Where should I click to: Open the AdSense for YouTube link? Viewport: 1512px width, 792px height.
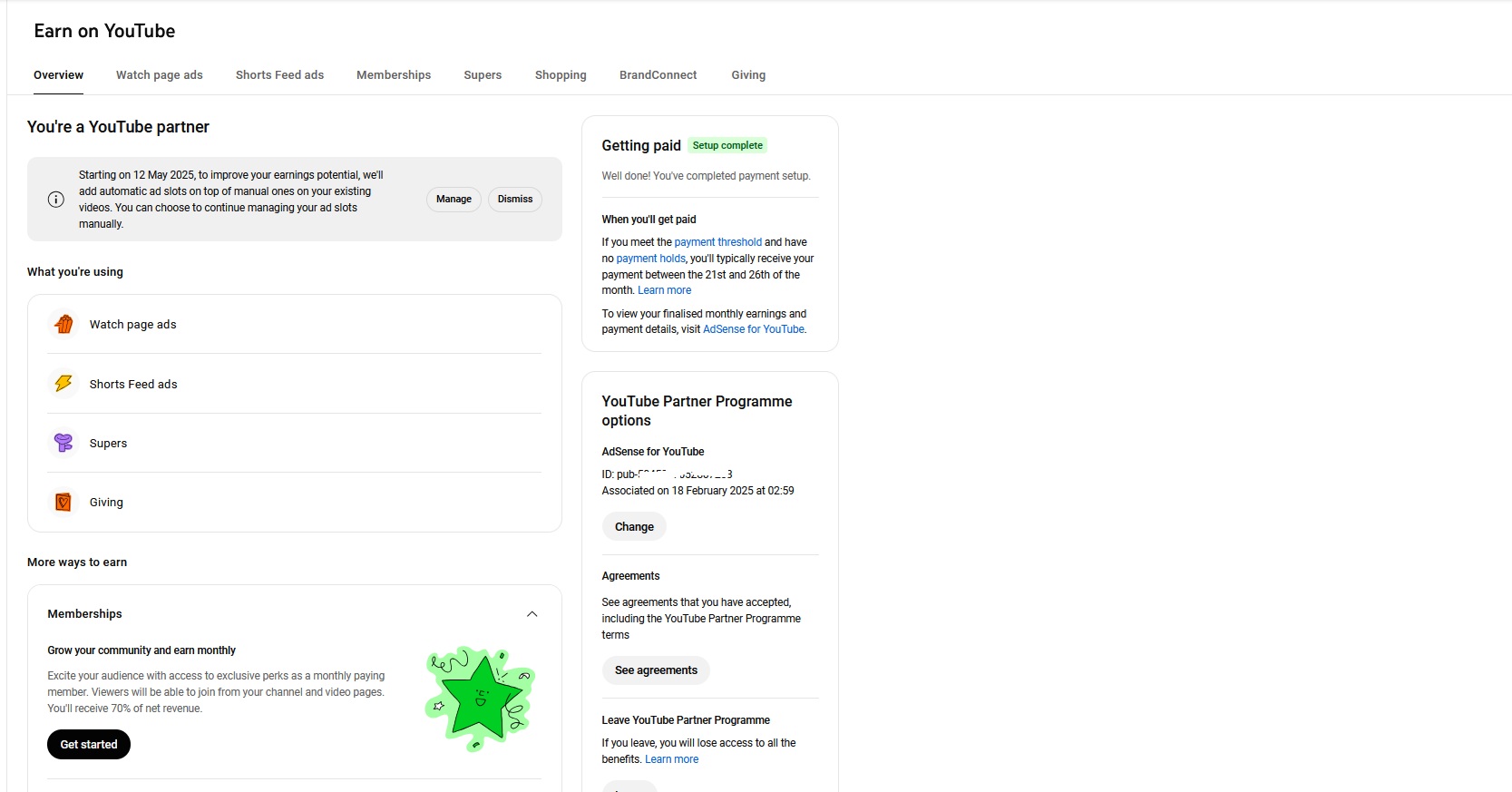754,329
